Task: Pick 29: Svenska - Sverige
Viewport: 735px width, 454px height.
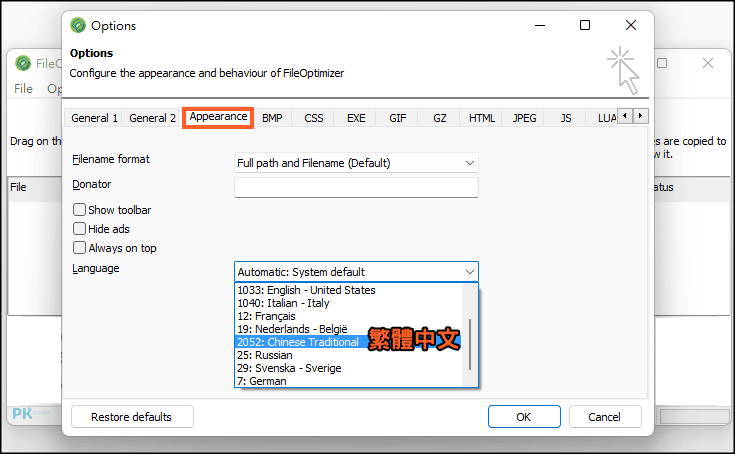Action: (x=348, y=368)
